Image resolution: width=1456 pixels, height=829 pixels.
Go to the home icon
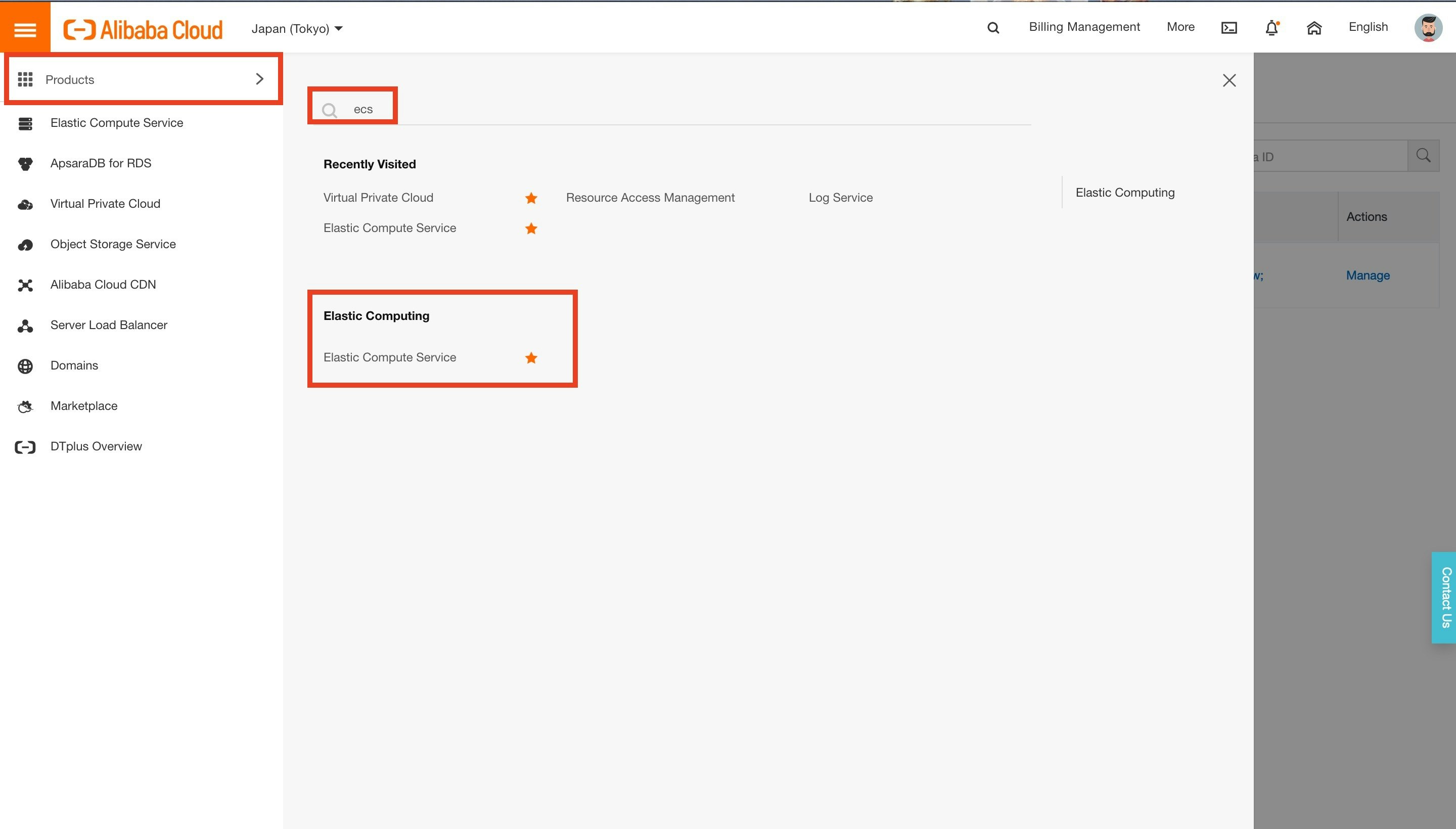[x=1313, y=28]
